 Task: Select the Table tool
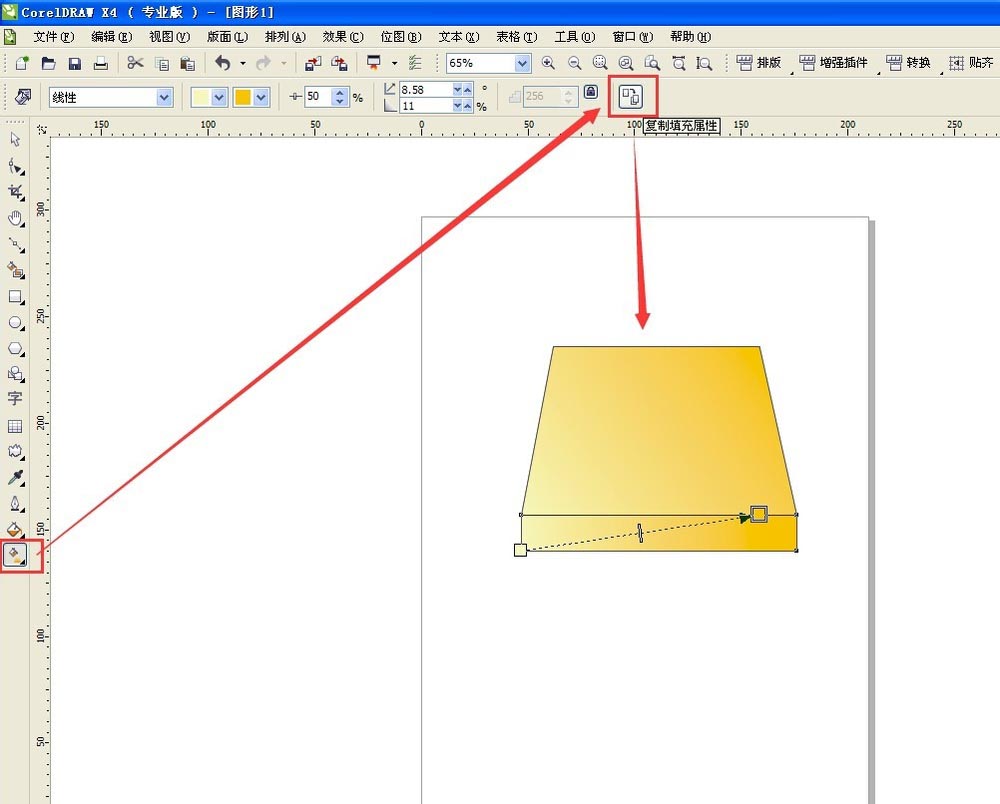pyautogui.click(x=15, y=426)
